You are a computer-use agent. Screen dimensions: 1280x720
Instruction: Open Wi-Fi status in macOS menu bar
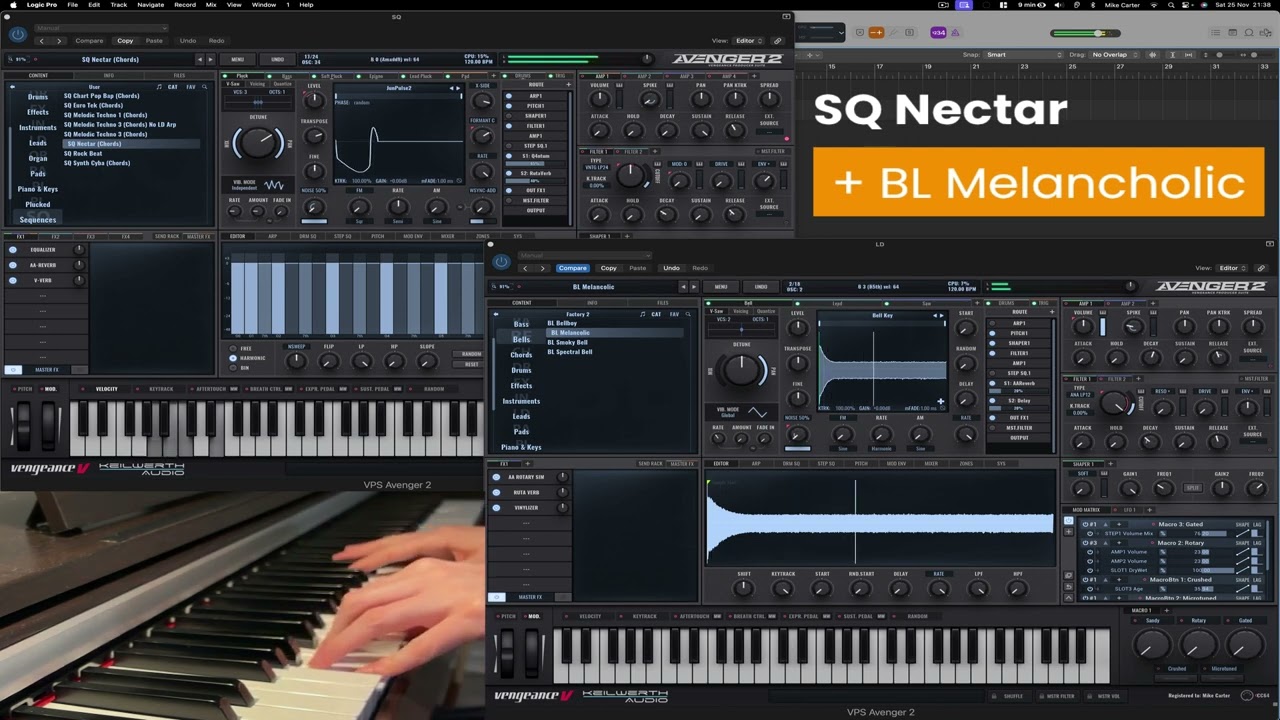[1155, 5]
